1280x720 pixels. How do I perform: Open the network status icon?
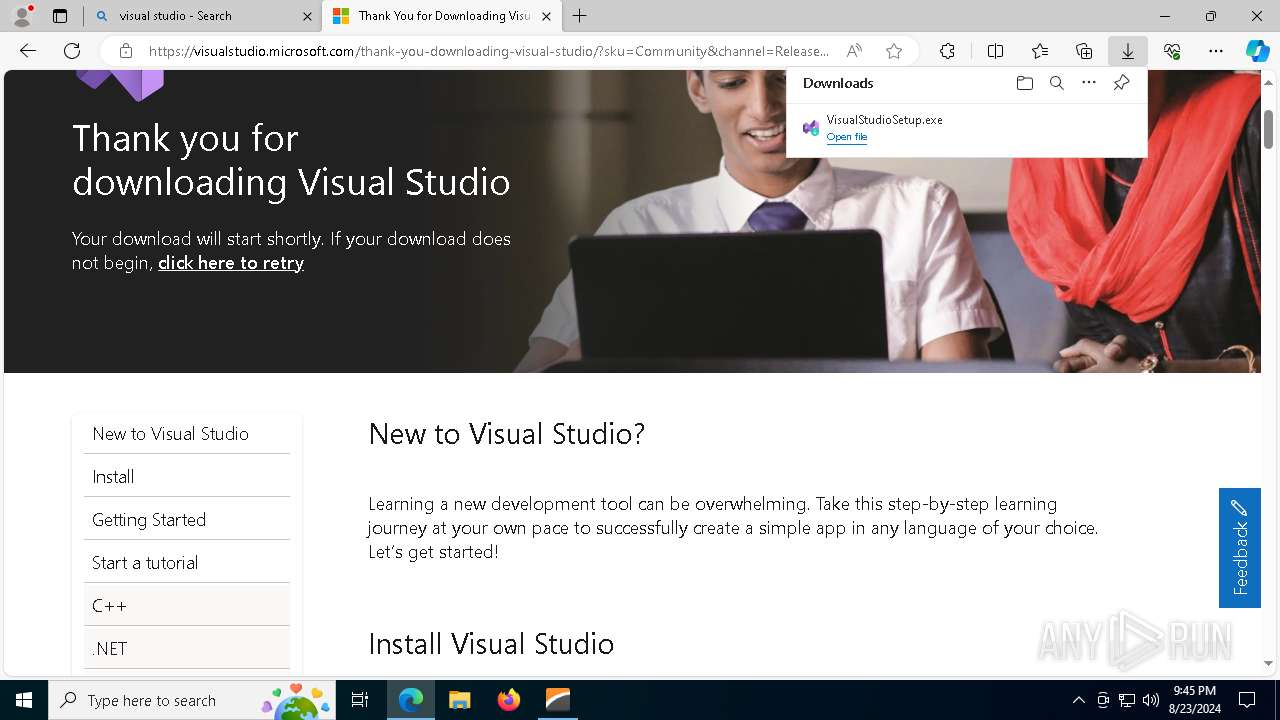tap(1127, 700)
